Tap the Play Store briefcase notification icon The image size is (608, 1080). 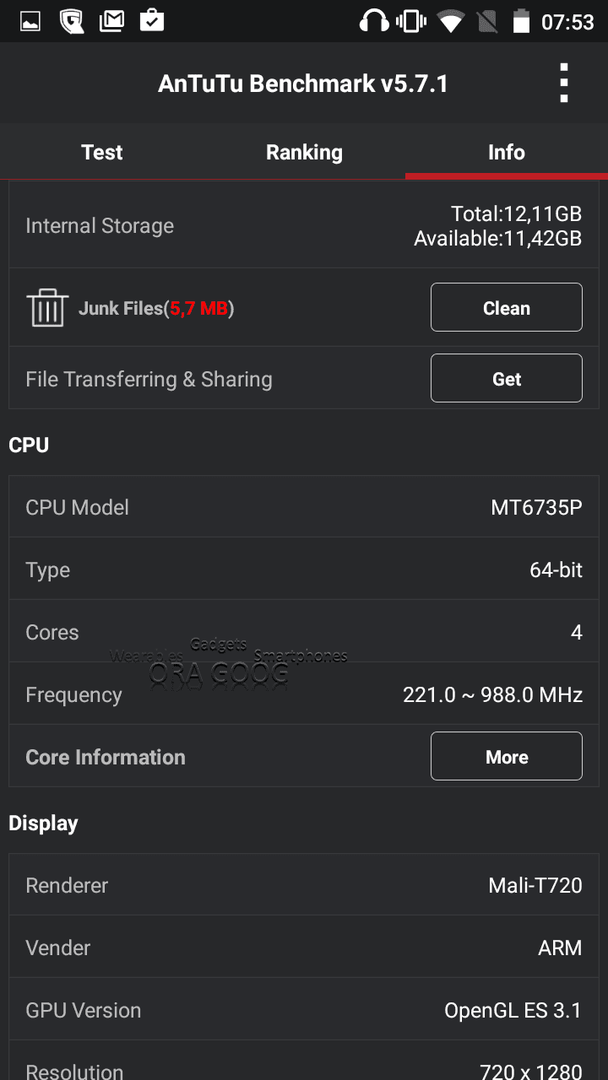coord(152,21)
